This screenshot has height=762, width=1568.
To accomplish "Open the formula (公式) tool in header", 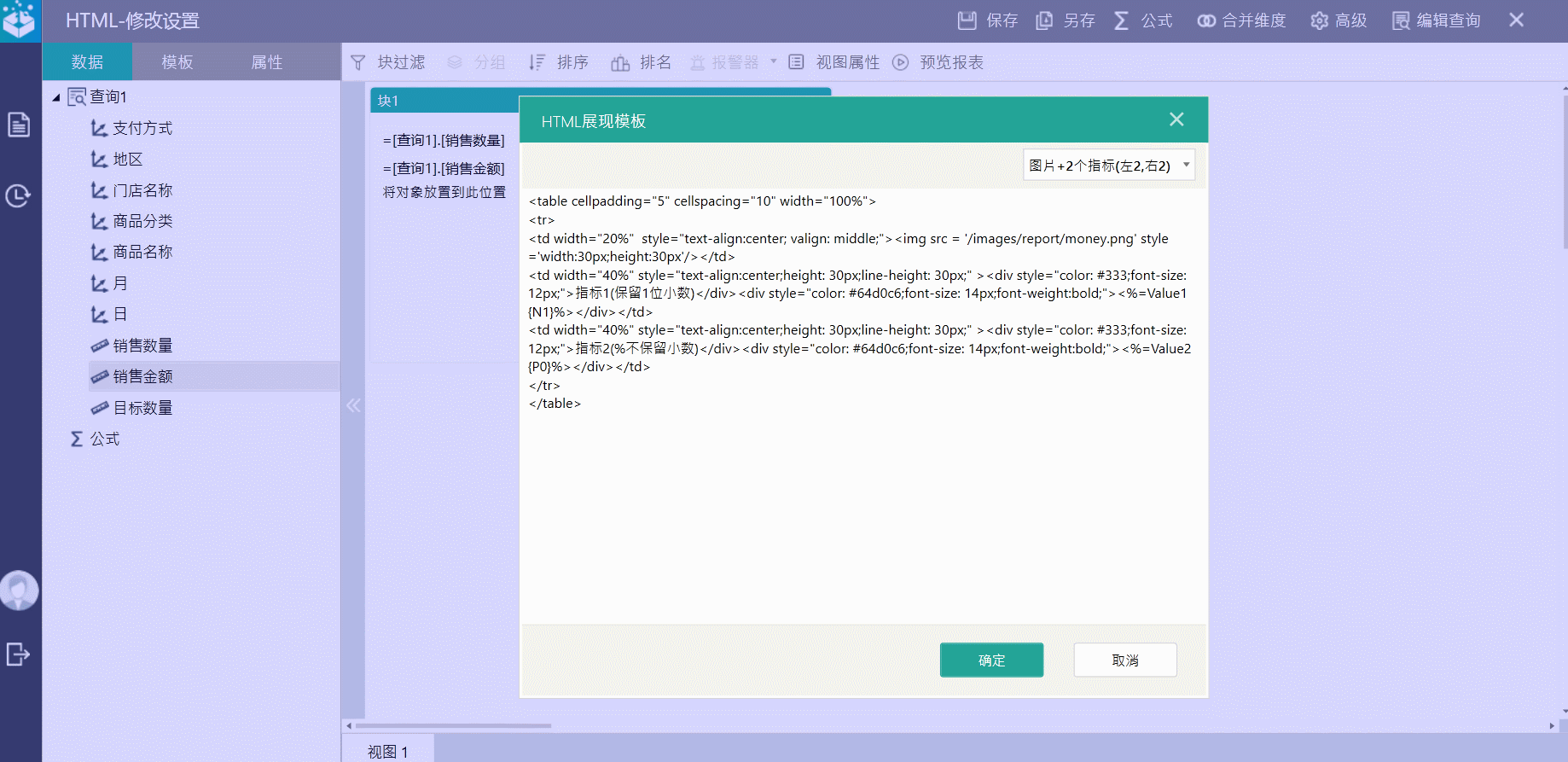I will pyautogui.click(x=1143, y=20).
